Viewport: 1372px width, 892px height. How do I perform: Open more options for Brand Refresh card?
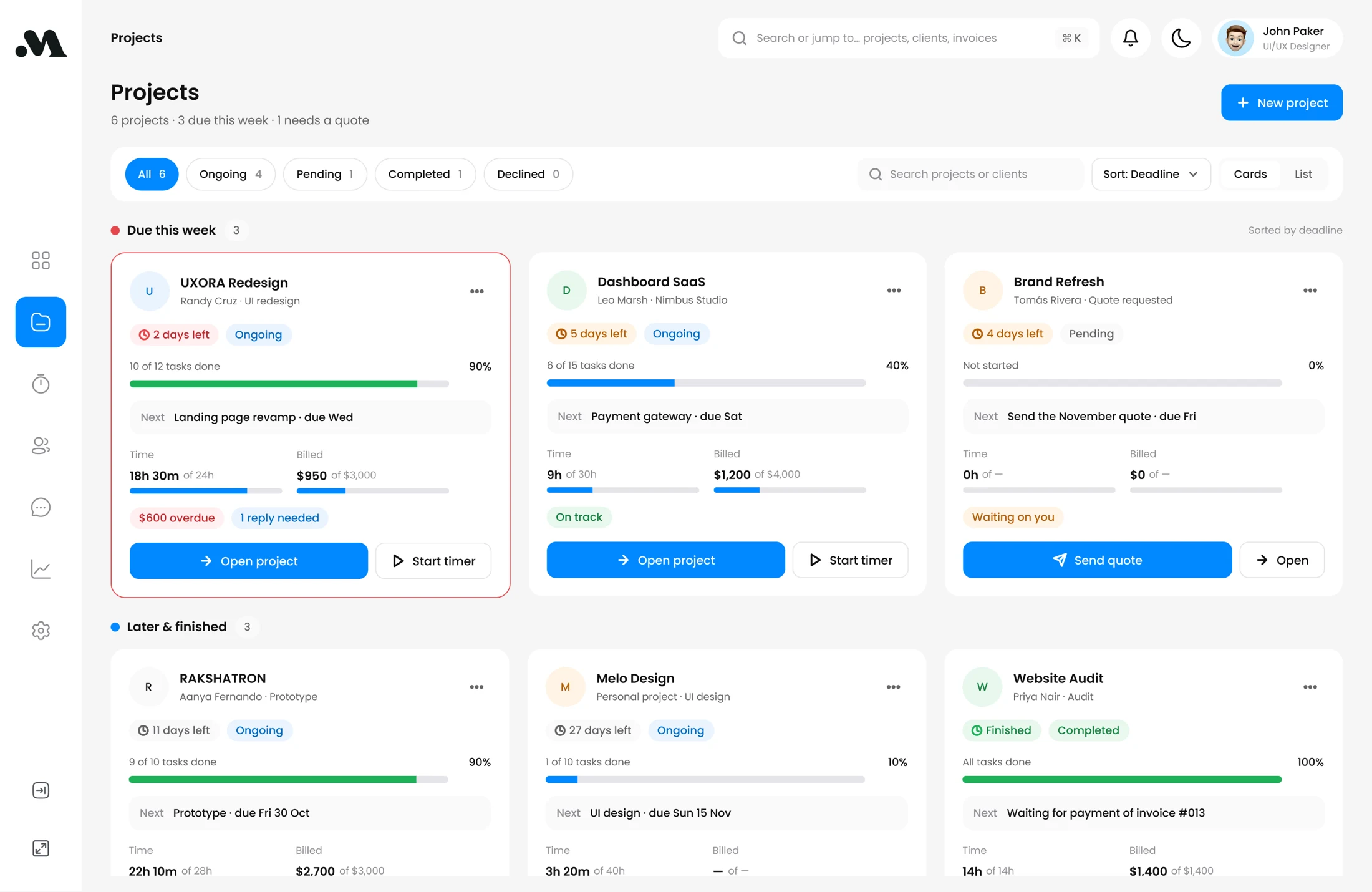click(x=1310, y=291)
